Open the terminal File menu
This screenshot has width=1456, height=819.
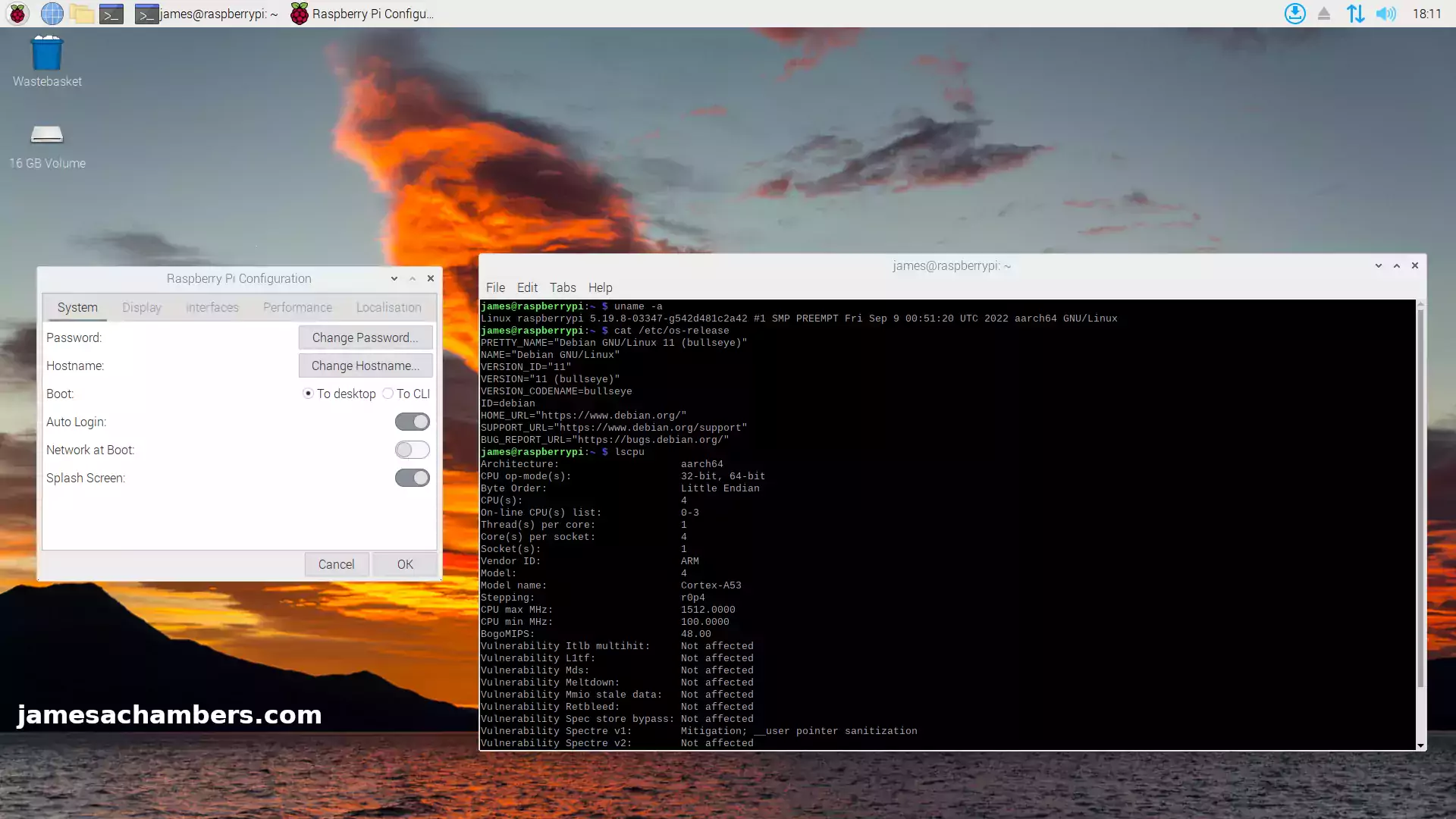click(495, 287)
